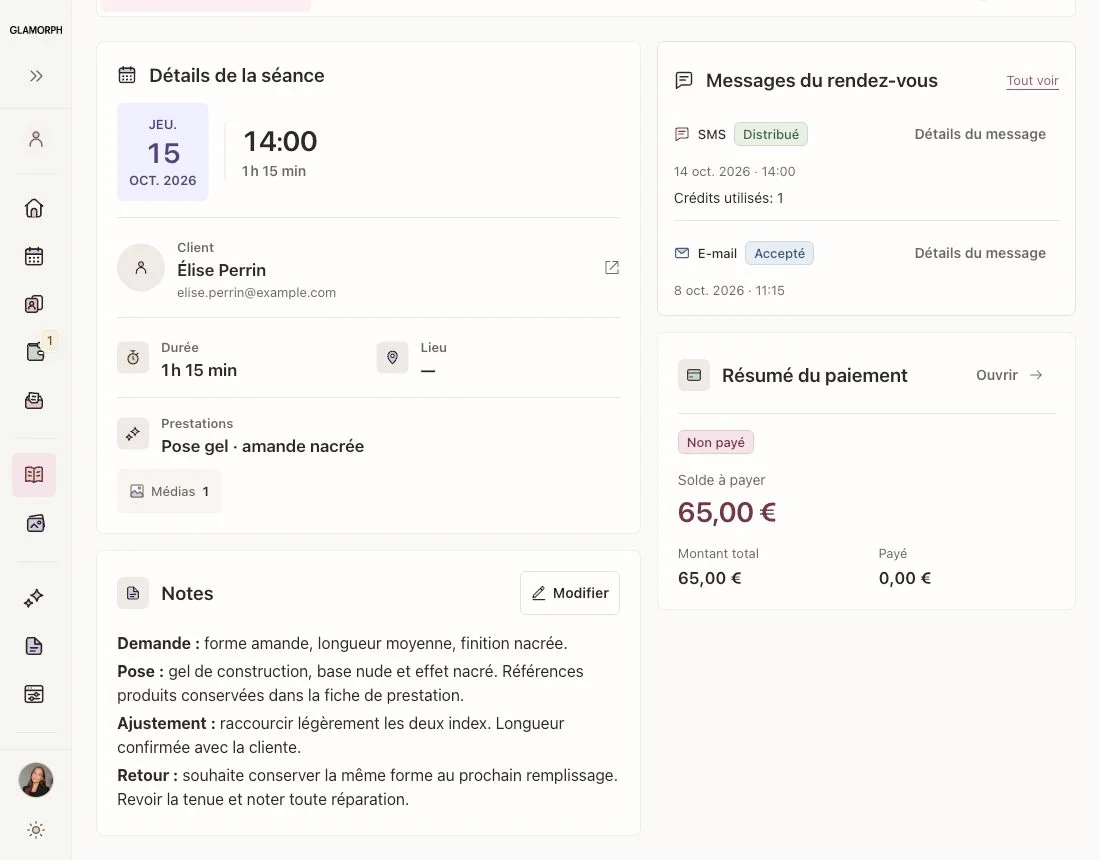Click the service Pose gel · amande nacrée
1100x860 pixels.
(x=262, y=446)
